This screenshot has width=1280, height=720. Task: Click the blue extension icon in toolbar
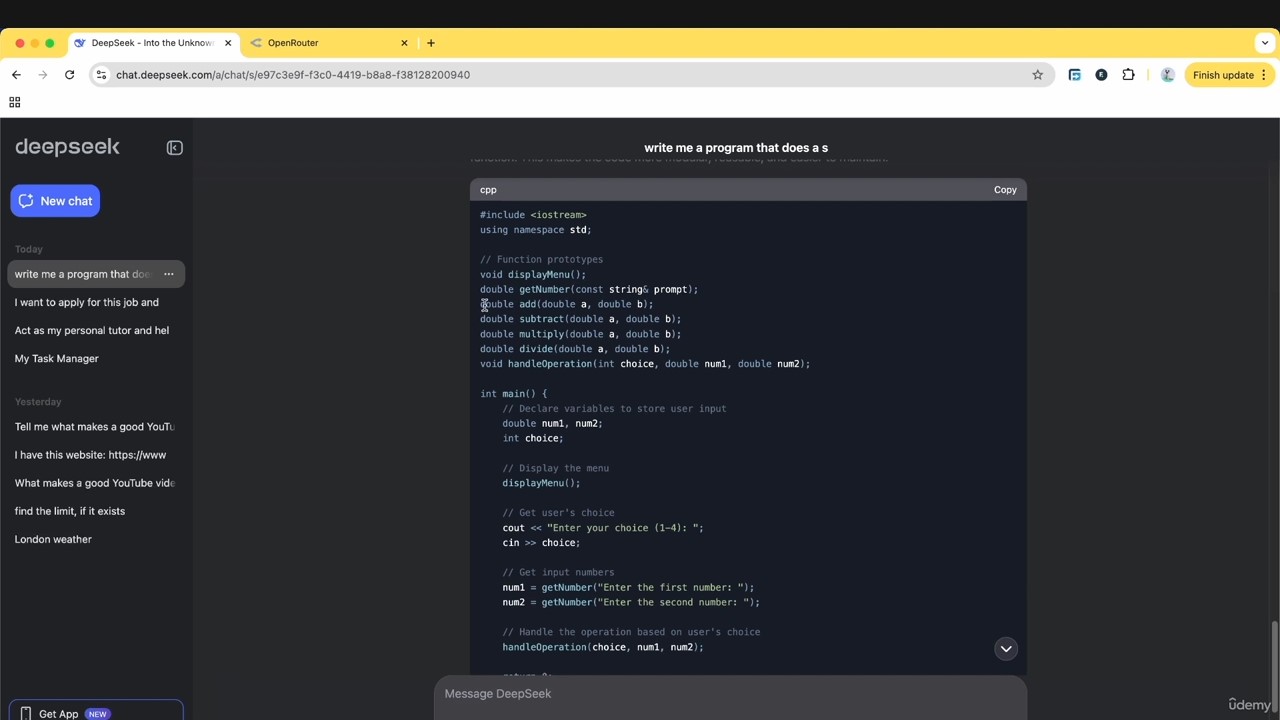1075,75
